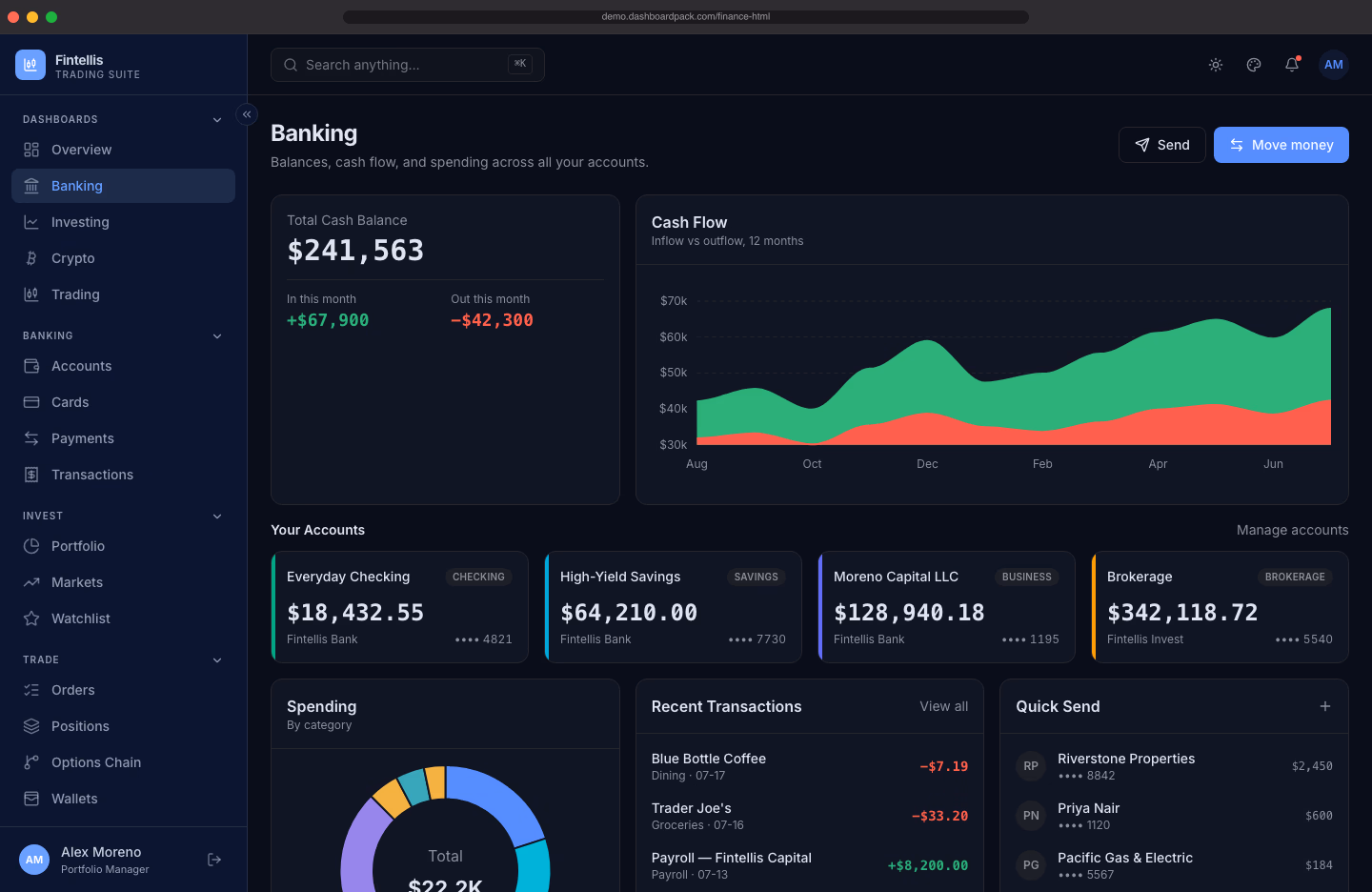
Task: Click the Portfolio pie chart icon
Action: (x=31, y=546)
